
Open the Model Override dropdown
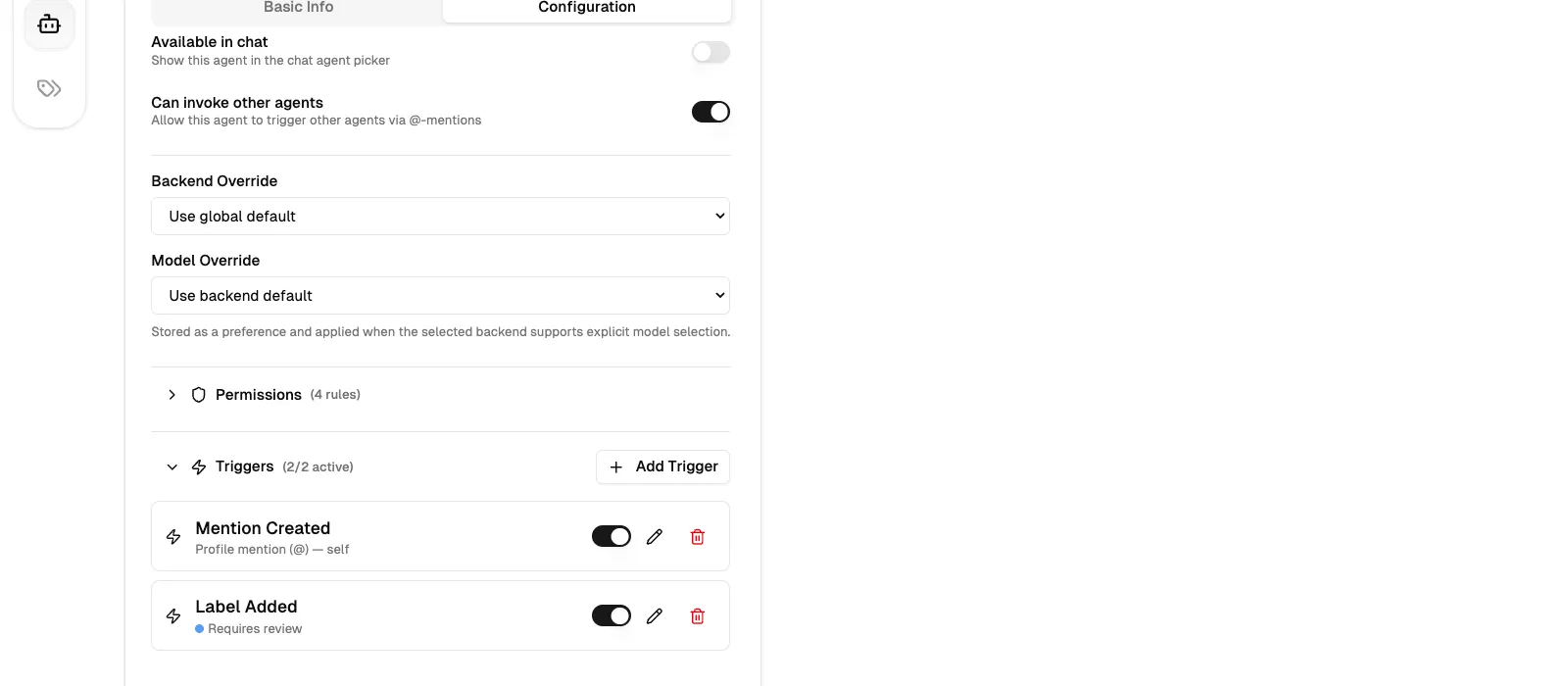tap(440, 295)
